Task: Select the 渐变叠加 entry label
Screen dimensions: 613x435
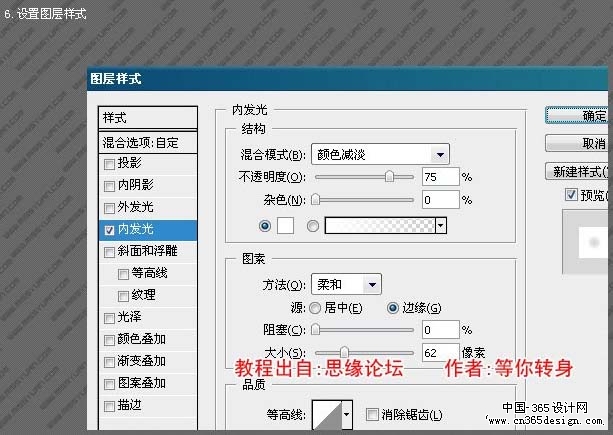Action: pos(142,361)
